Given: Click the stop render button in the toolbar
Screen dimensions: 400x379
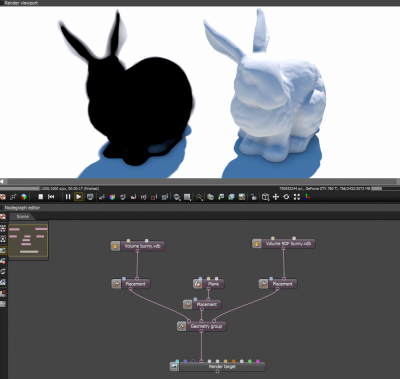Looking at the screenshot, I should pos(41,197).
